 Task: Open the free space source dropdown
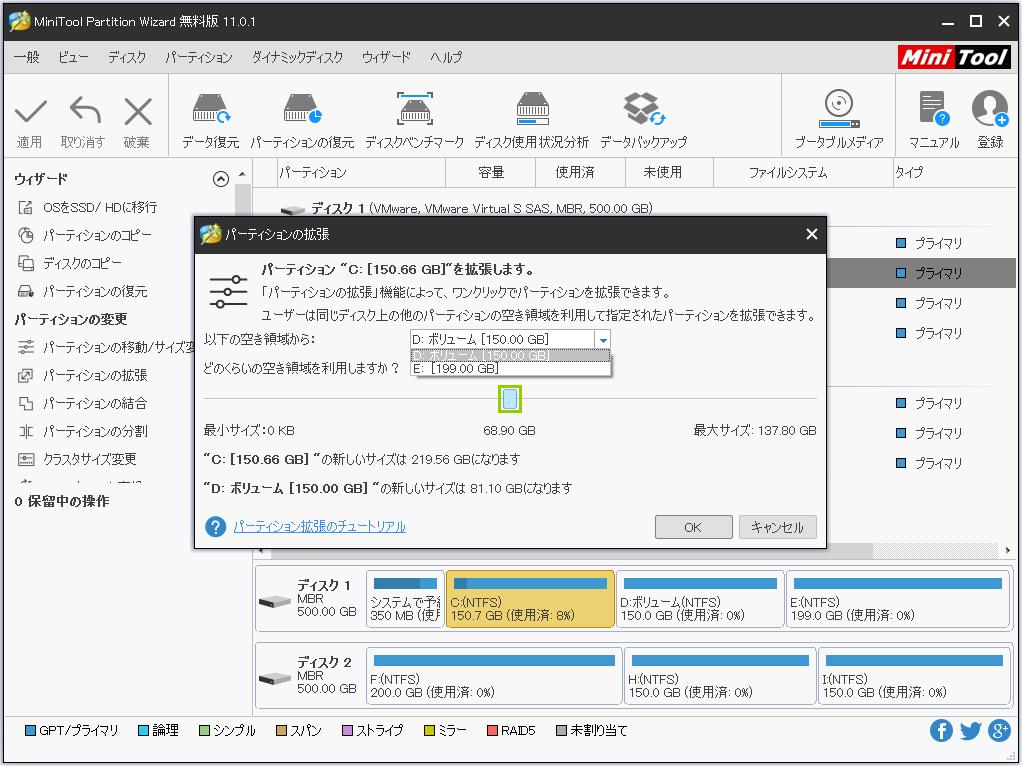tap(603, 340)
